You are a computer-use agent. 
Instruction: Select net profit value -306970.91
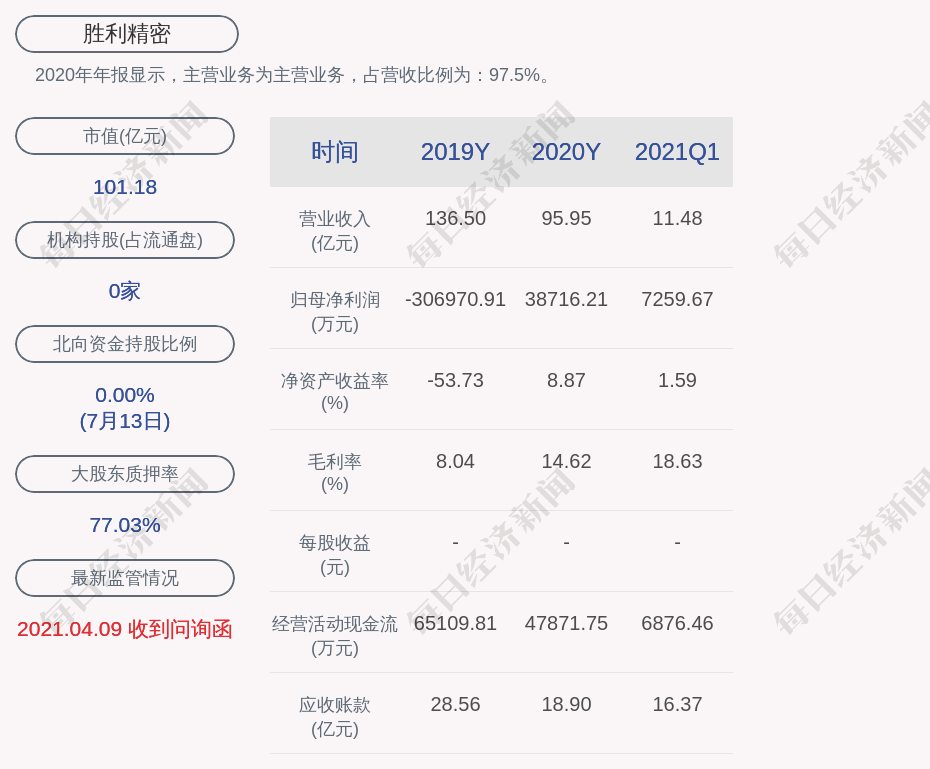[456, 299]
